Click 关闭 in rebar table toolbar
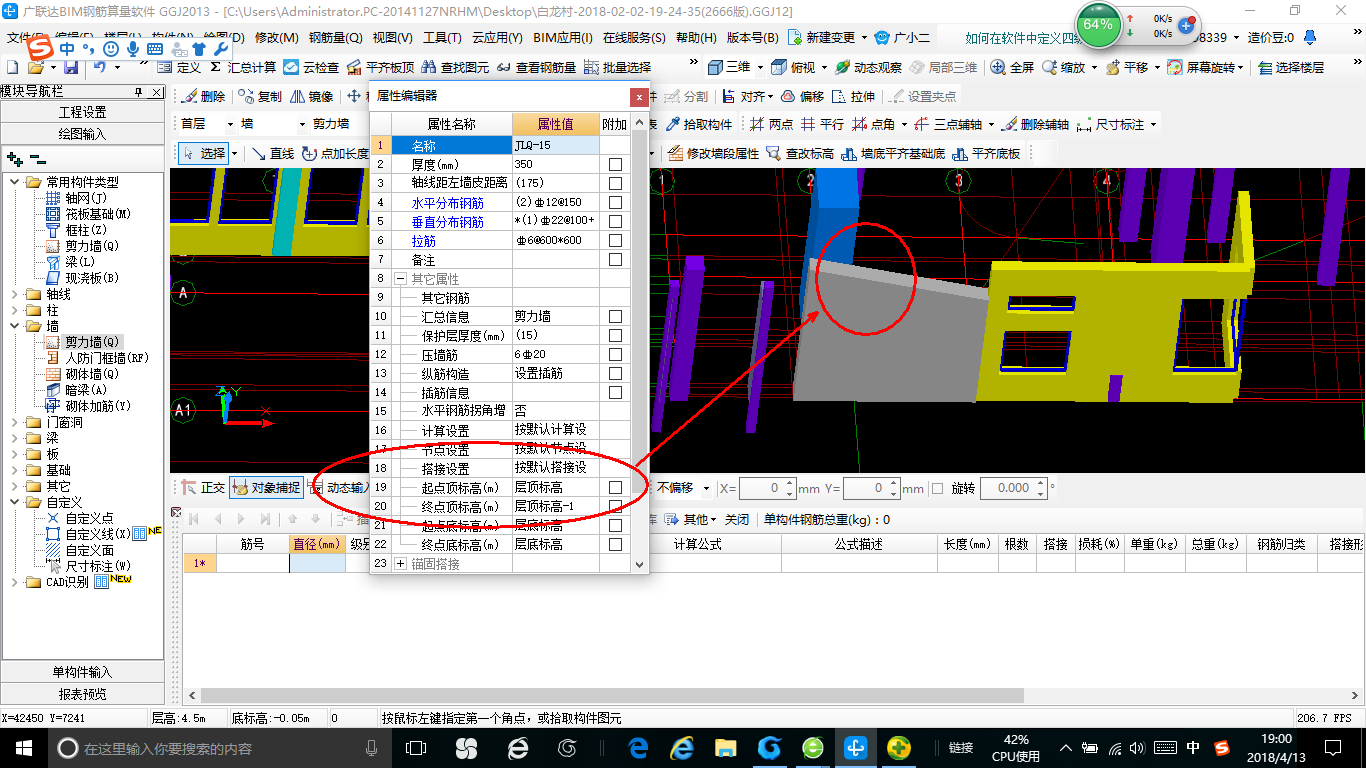 click(x=736, y=520)
